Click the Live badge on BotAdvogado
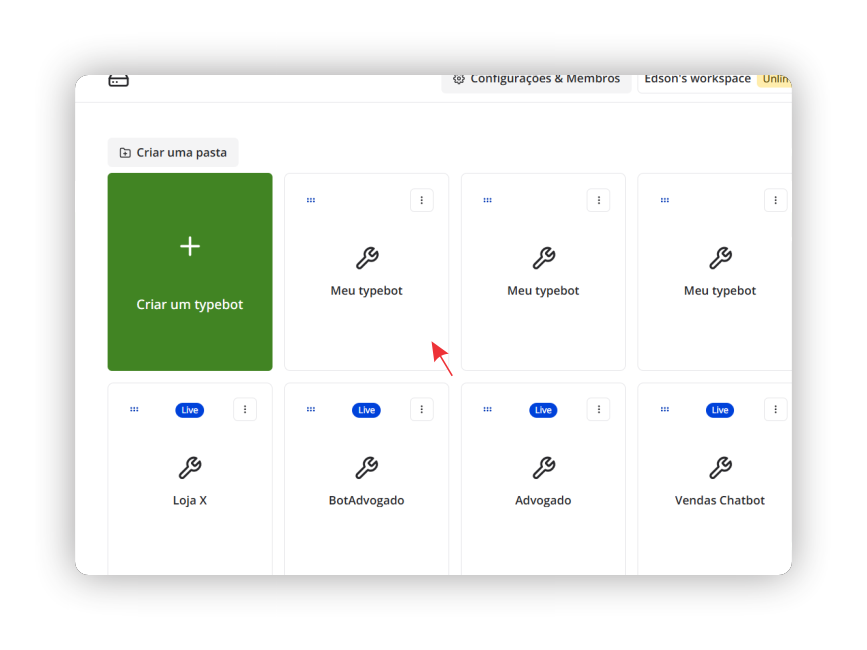The height and width of the screenshot is (650, 867). [366, 410]
